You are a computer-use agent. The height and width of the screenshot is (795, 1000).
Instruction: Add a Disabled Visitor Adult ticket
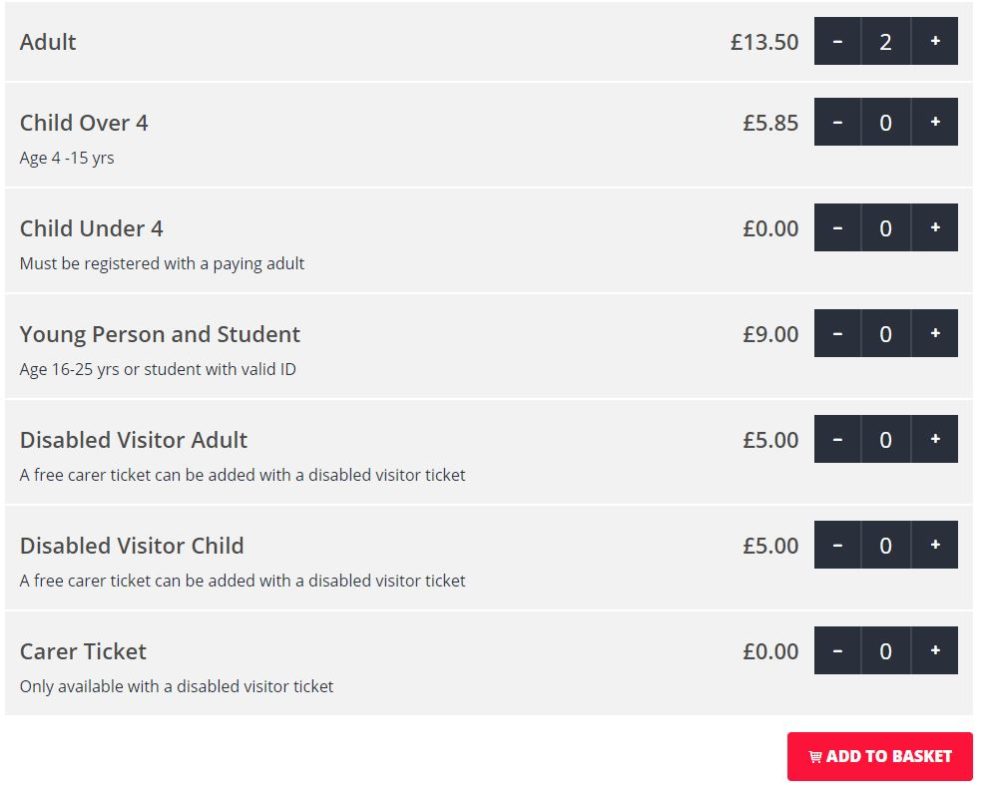pos(935,439)
